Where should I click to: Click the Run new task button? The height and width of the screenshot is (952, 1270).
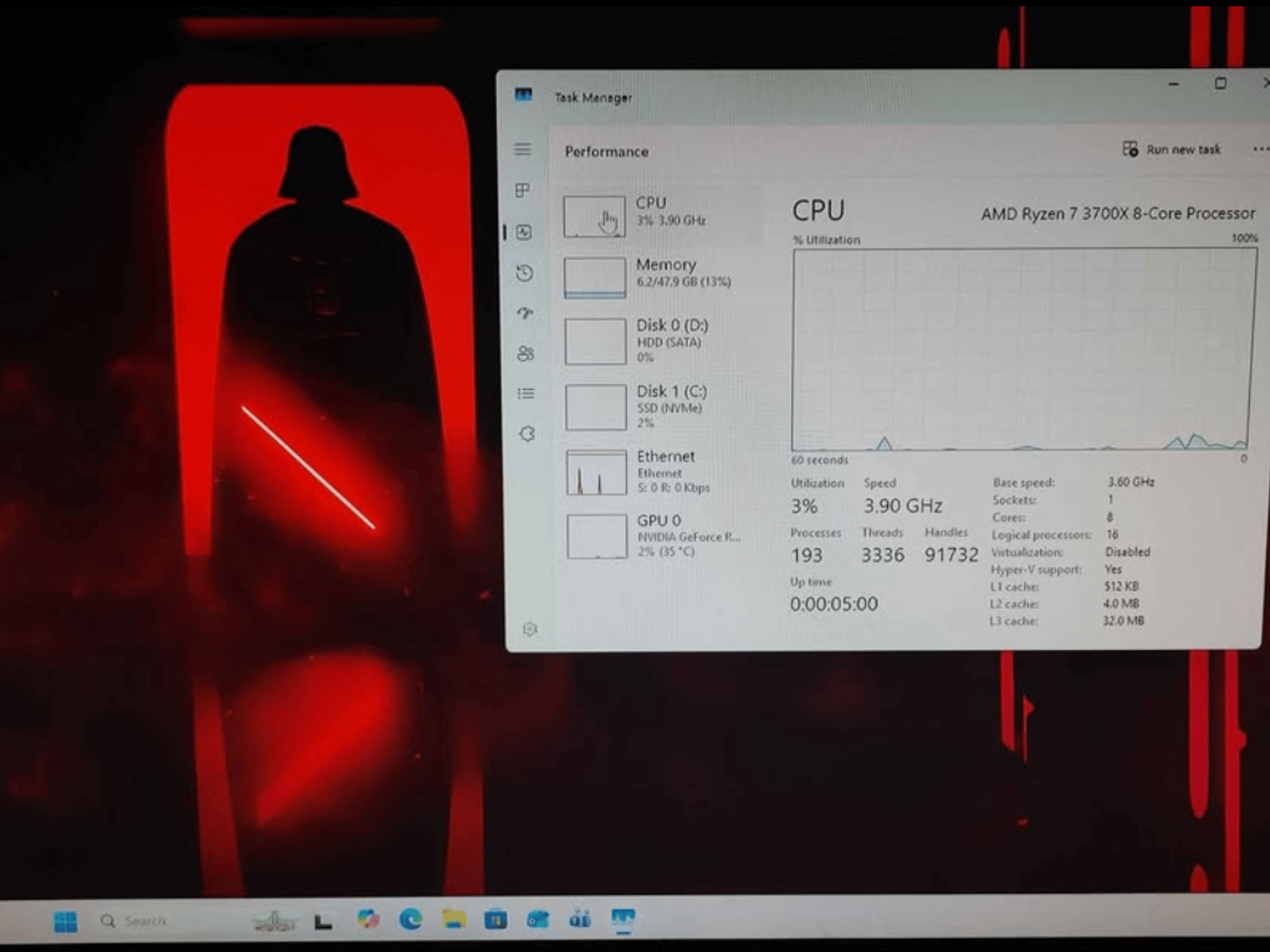click(x=1171, y=149)
